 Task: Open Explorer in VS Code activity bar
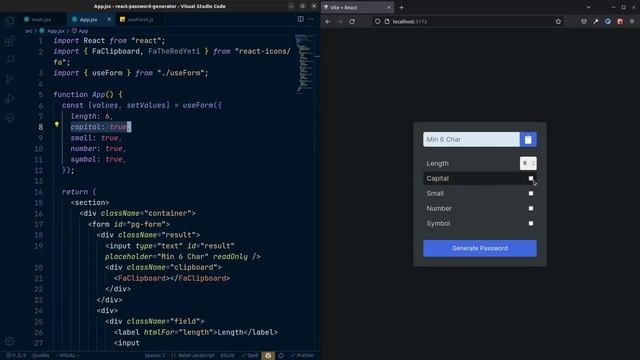[9, 21]
